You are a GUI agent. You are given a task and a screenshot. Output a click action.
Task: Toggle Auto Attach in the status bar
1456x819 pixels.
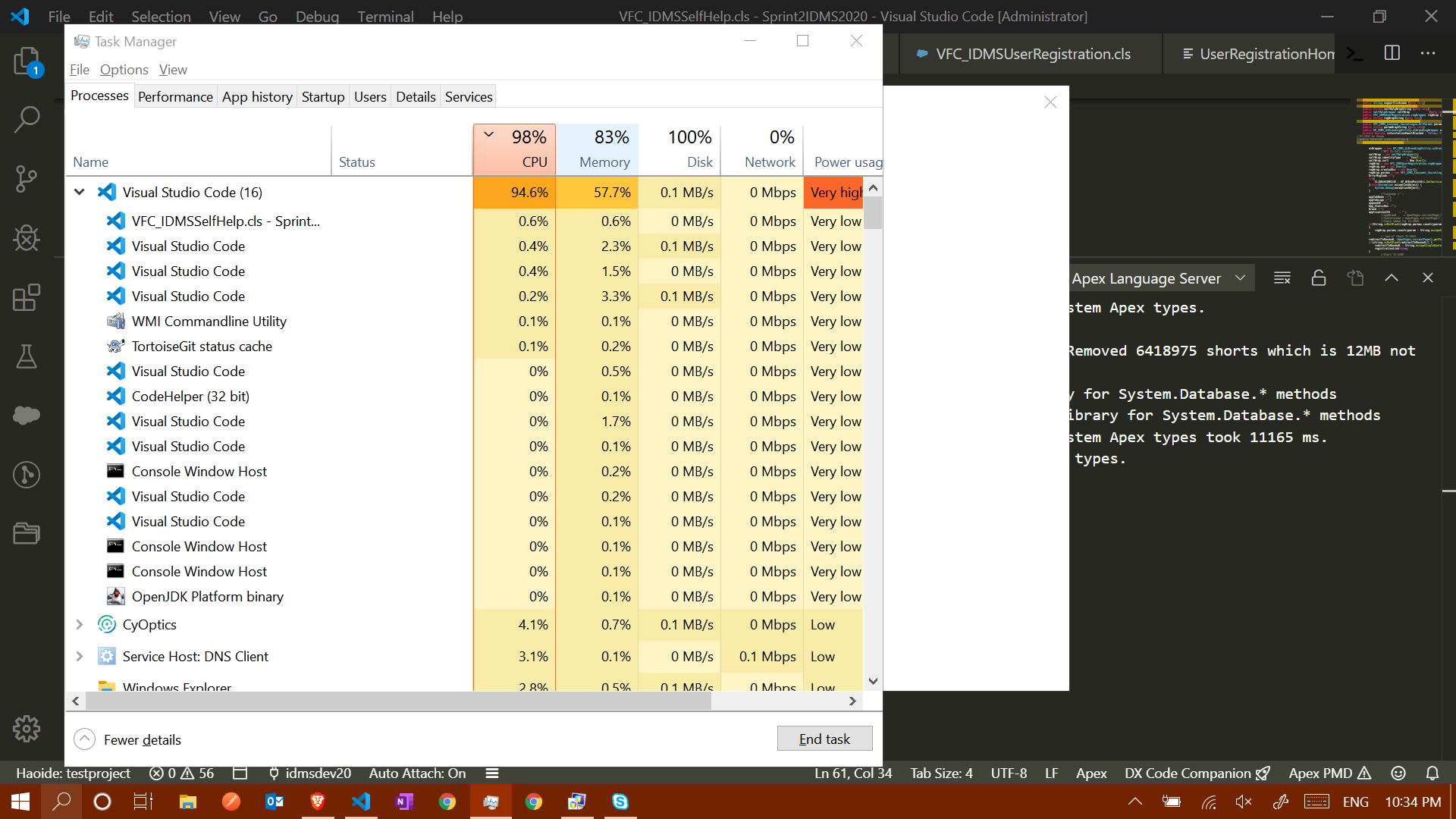click(x=416, y=773)
